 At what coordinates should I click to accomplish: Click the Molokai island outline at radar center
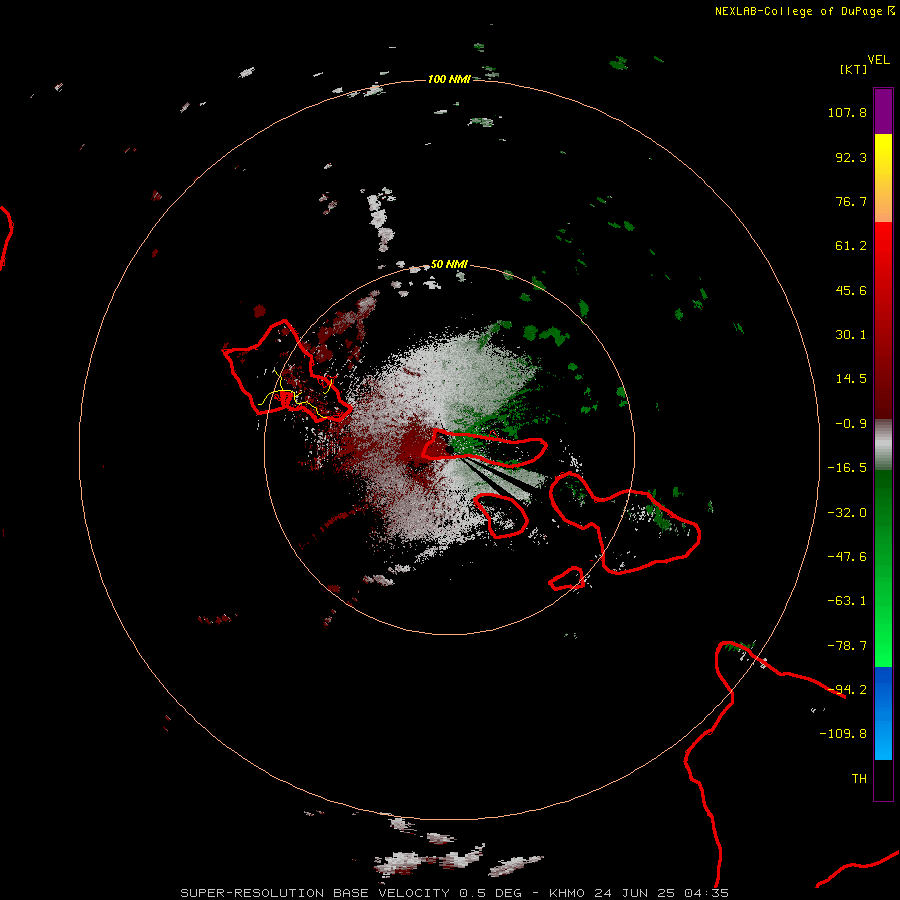484,448
